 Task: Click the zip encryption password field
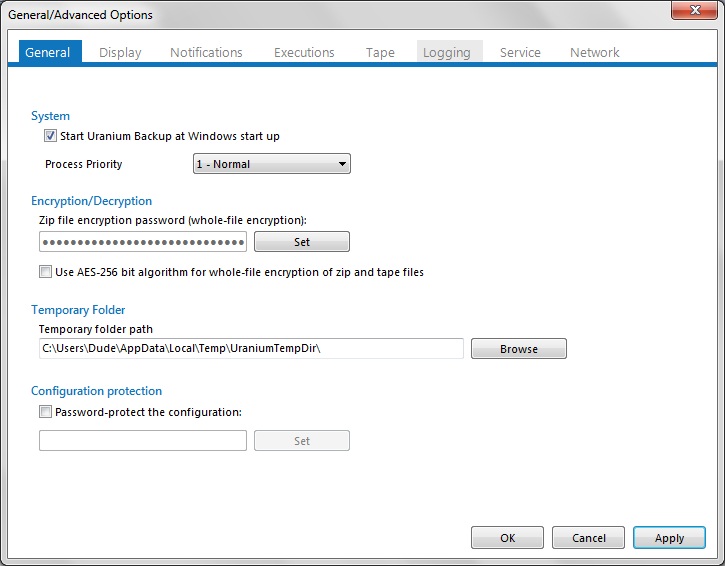(x=143, y=242)
